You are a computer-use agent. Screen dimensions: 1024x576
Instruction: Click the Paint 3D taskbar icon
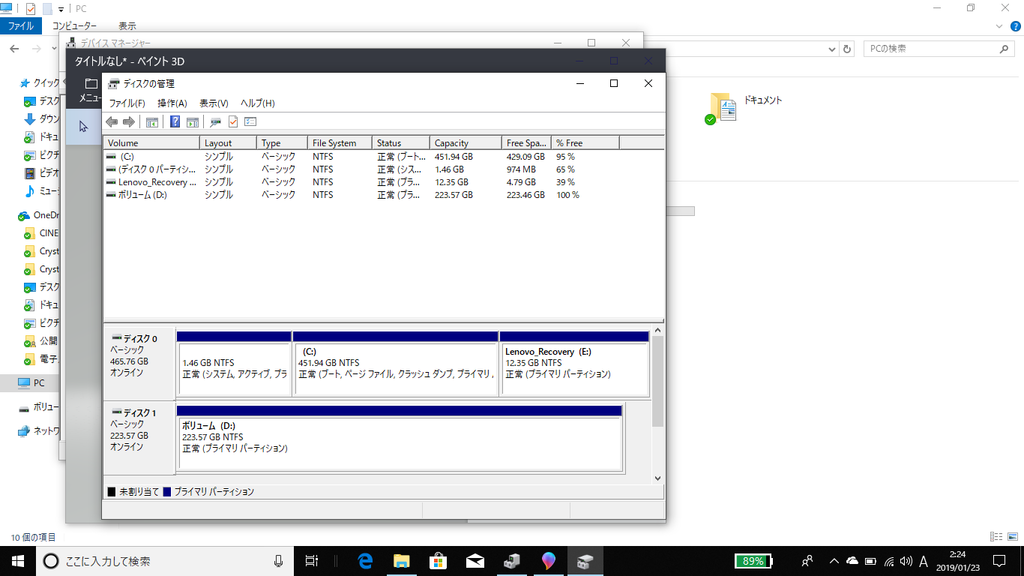tap(548, 561)
